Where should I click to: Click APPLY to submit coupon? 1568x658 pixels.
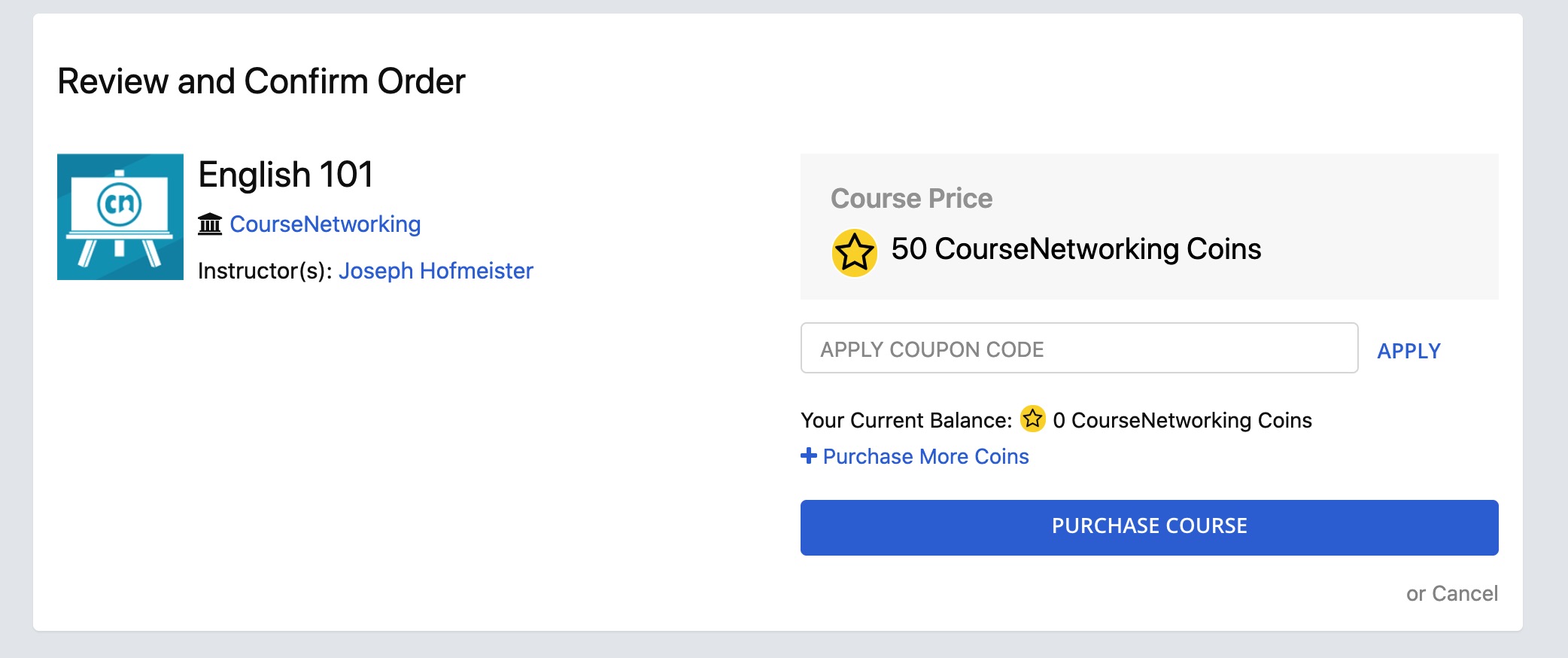point(1408,351)
